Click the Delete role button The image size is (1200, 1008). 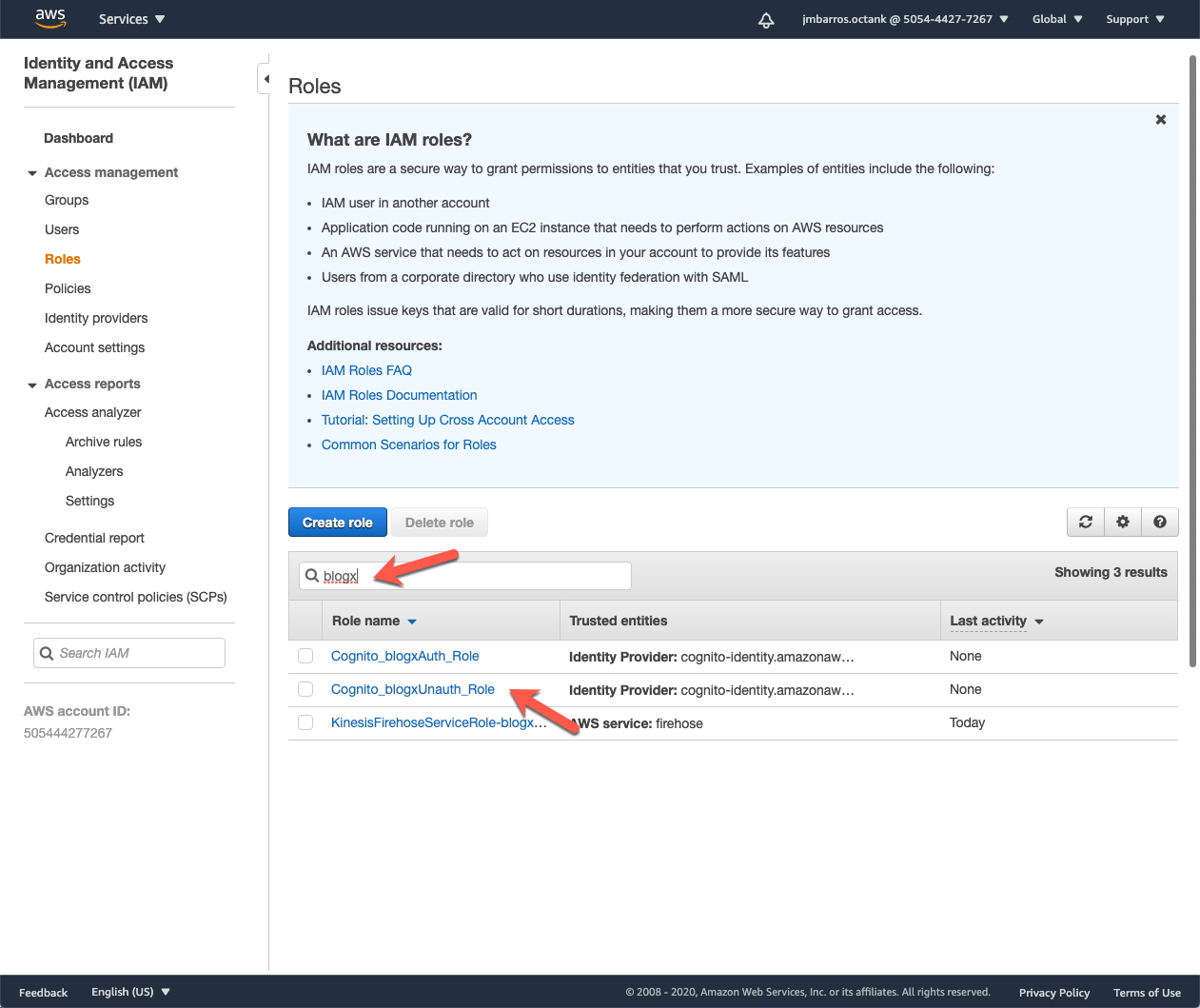point(440,522)
